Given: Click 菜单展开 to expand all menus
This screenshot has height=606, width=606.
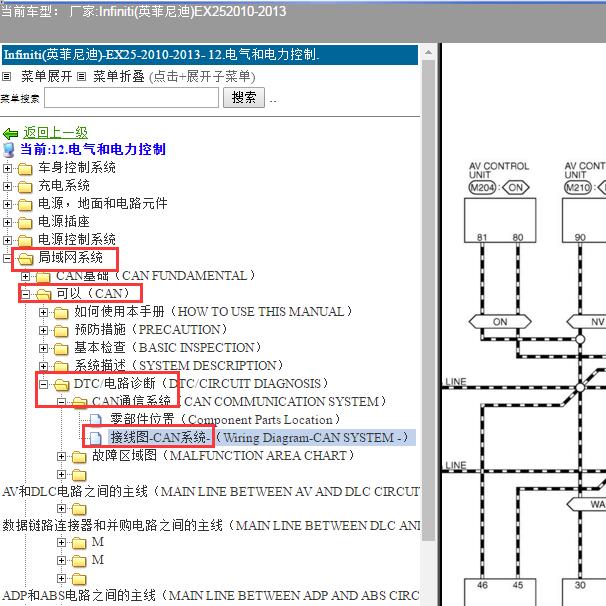Looking at the screenshot, I should point(46,76).
